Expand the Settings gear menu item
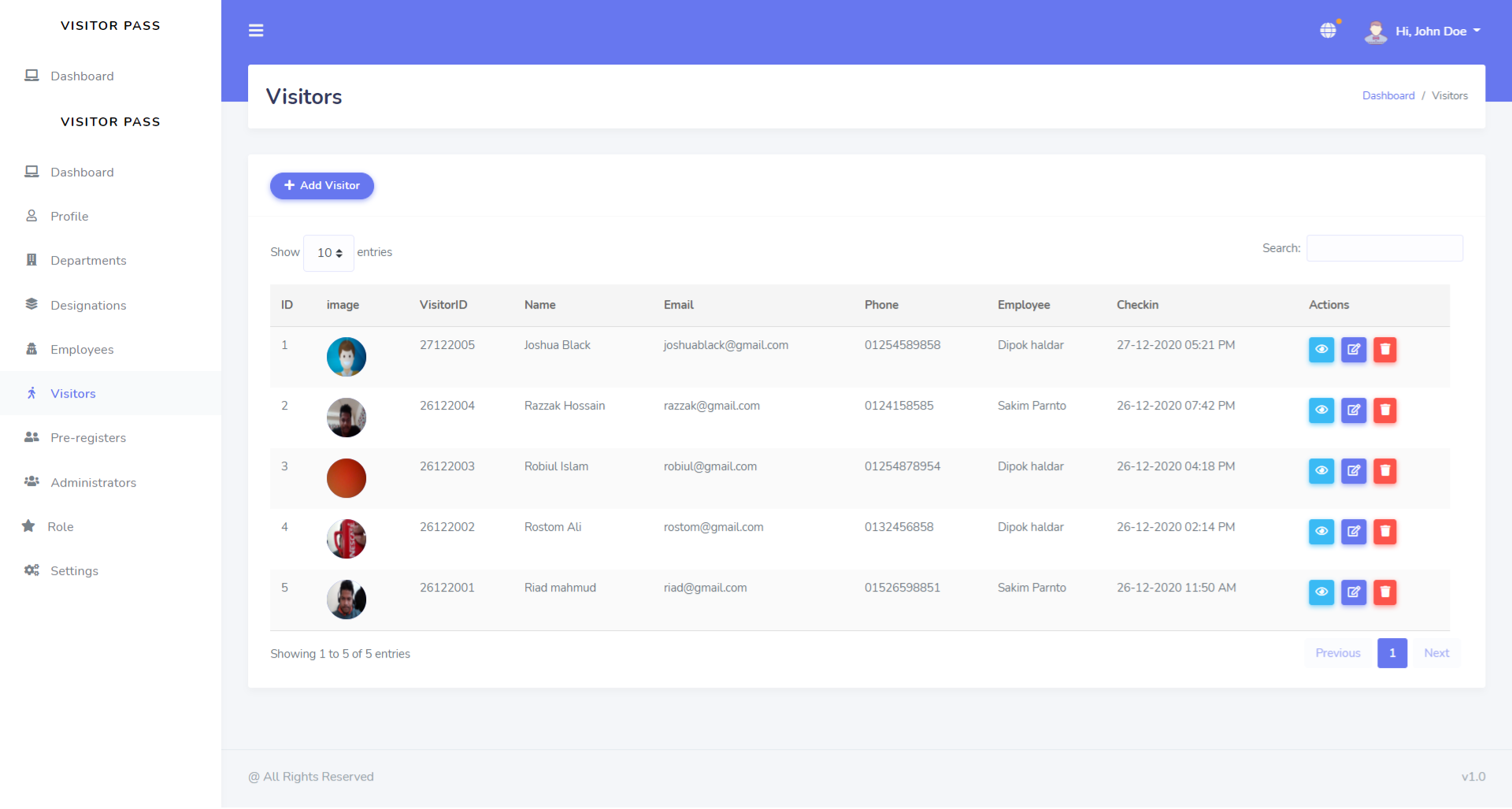This screenshot has width=1512, height=809. (31, 570)
